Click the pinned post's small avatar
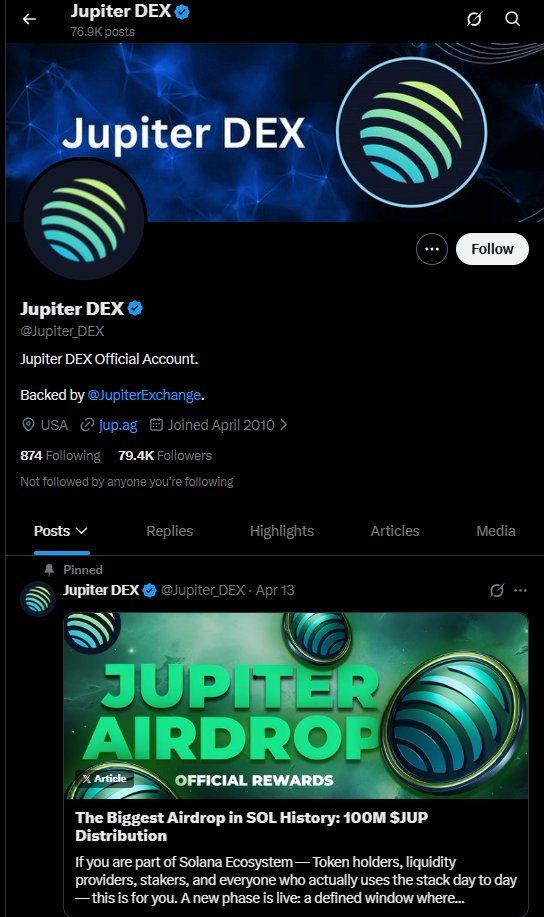The height and width of the screenshot is (917, 544). click(38, 599)
